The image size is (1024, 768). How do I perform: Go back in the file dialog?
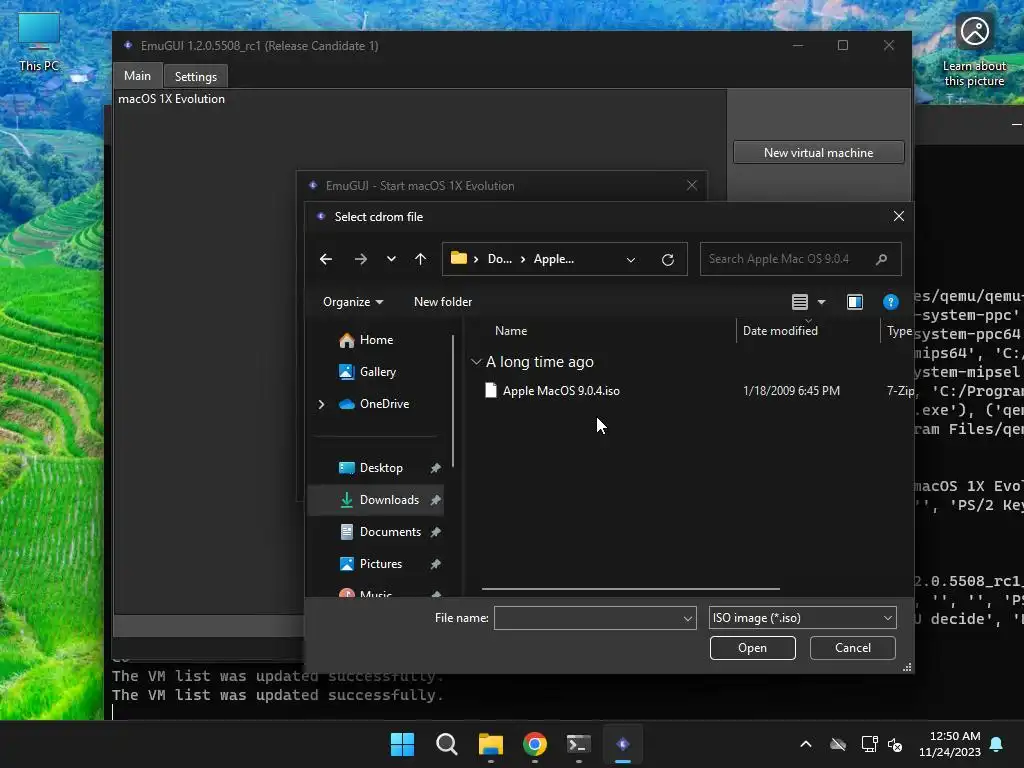(x=326, y=259)
